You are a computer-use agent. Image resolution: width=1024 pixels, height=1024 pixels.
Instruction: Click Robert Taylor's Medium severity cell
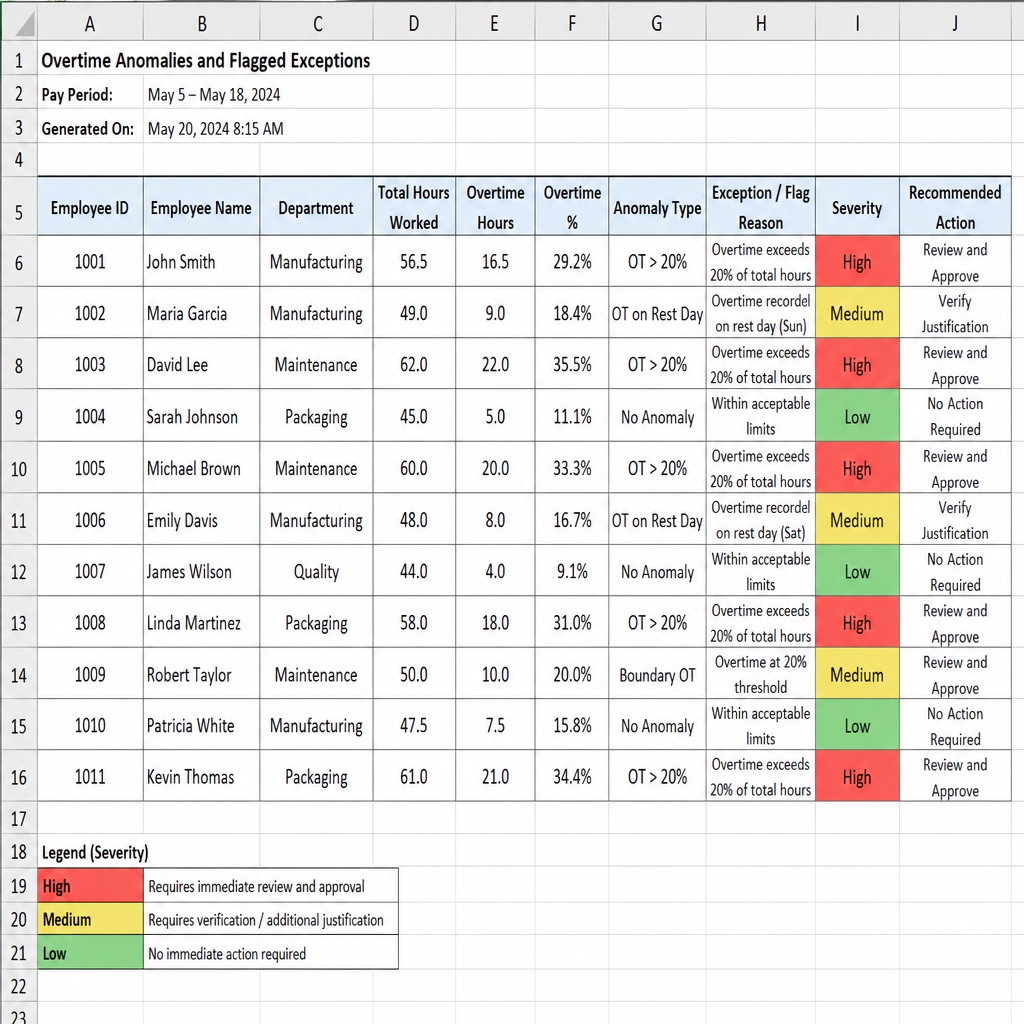point(857,674)
